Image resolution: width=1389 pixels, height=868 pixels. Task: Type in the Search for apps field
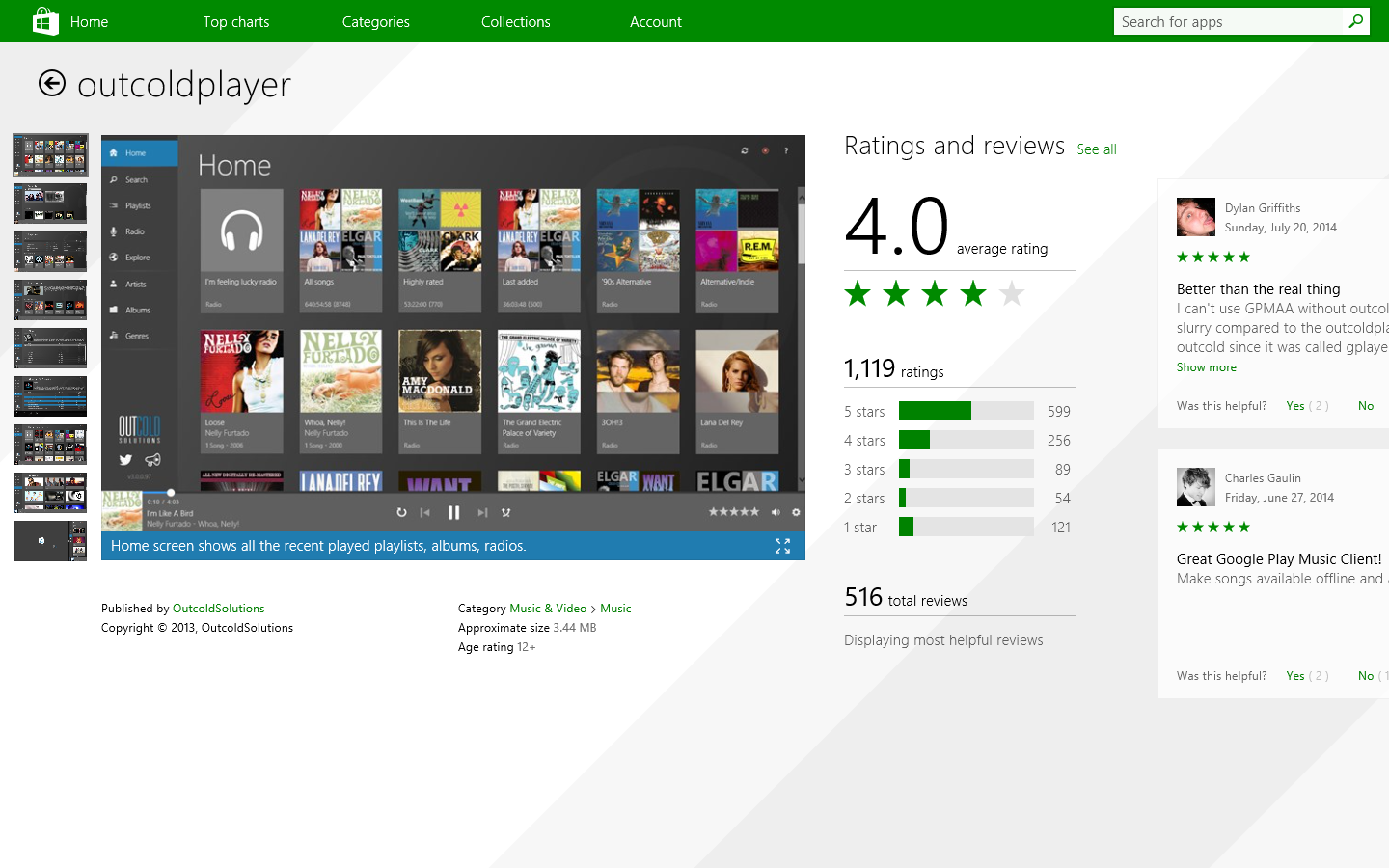coord(1227,22)
